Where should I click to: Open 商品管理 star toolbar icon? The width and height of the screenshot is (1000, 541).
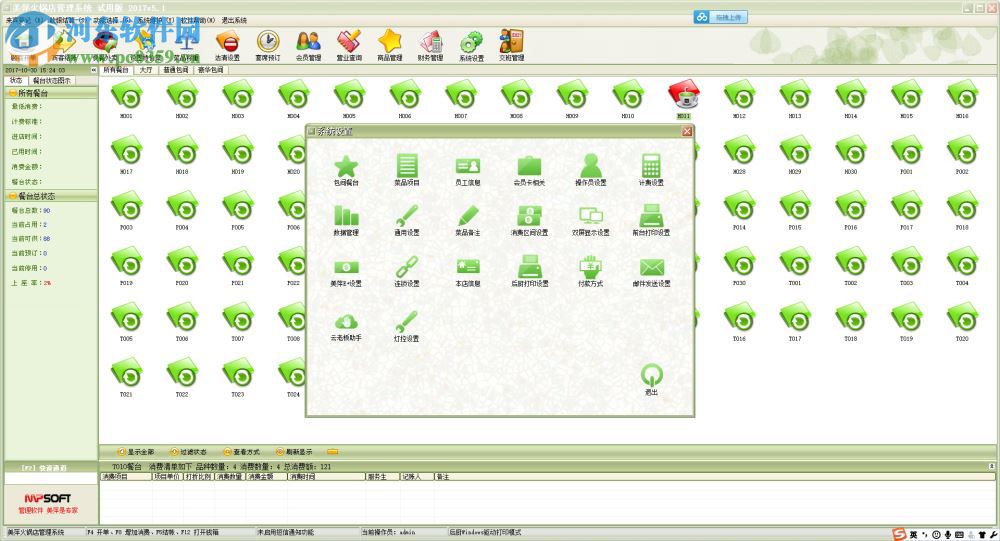[390, 45]
